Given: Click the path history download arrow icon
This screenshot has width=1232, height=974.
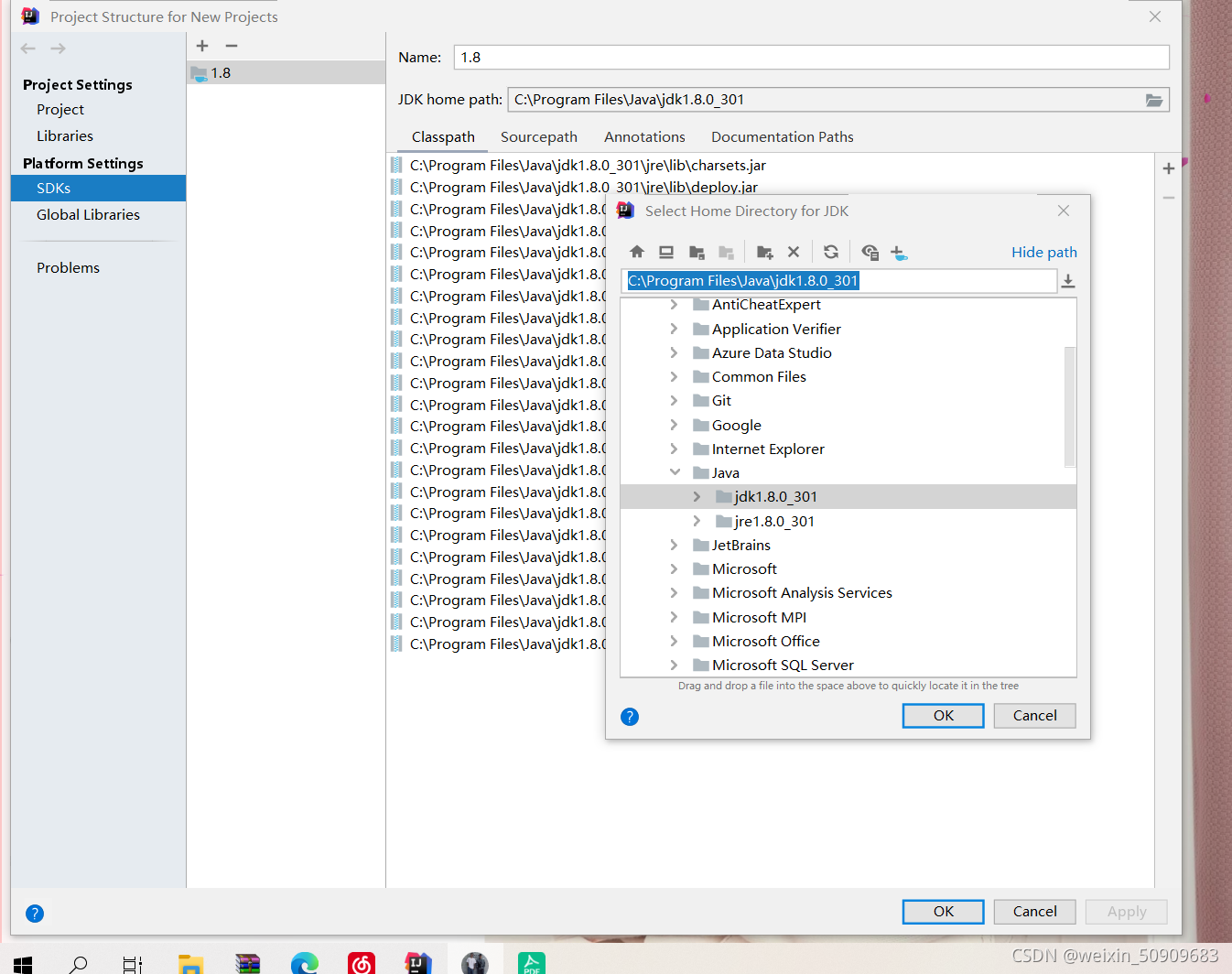Looking at the screenshot, I should 1068,281.
